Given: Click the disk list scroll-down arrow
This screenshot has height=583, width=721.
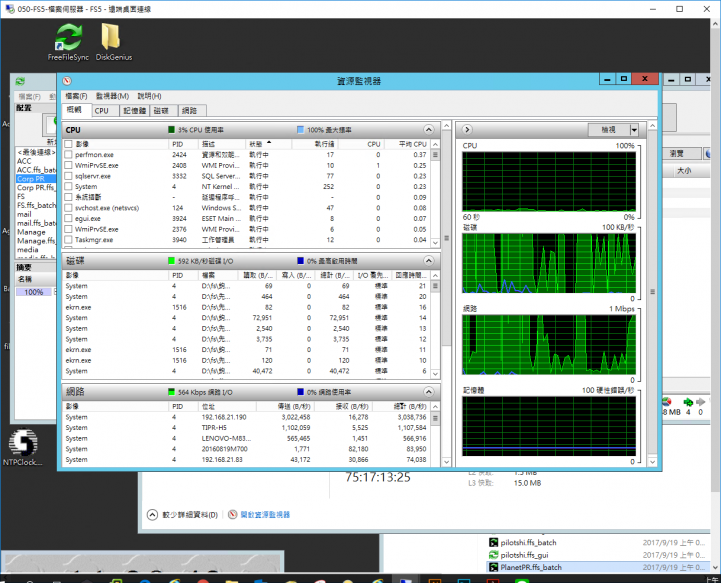Looking at the screenshot, I should pyautogui.click(x=435, y=373).
